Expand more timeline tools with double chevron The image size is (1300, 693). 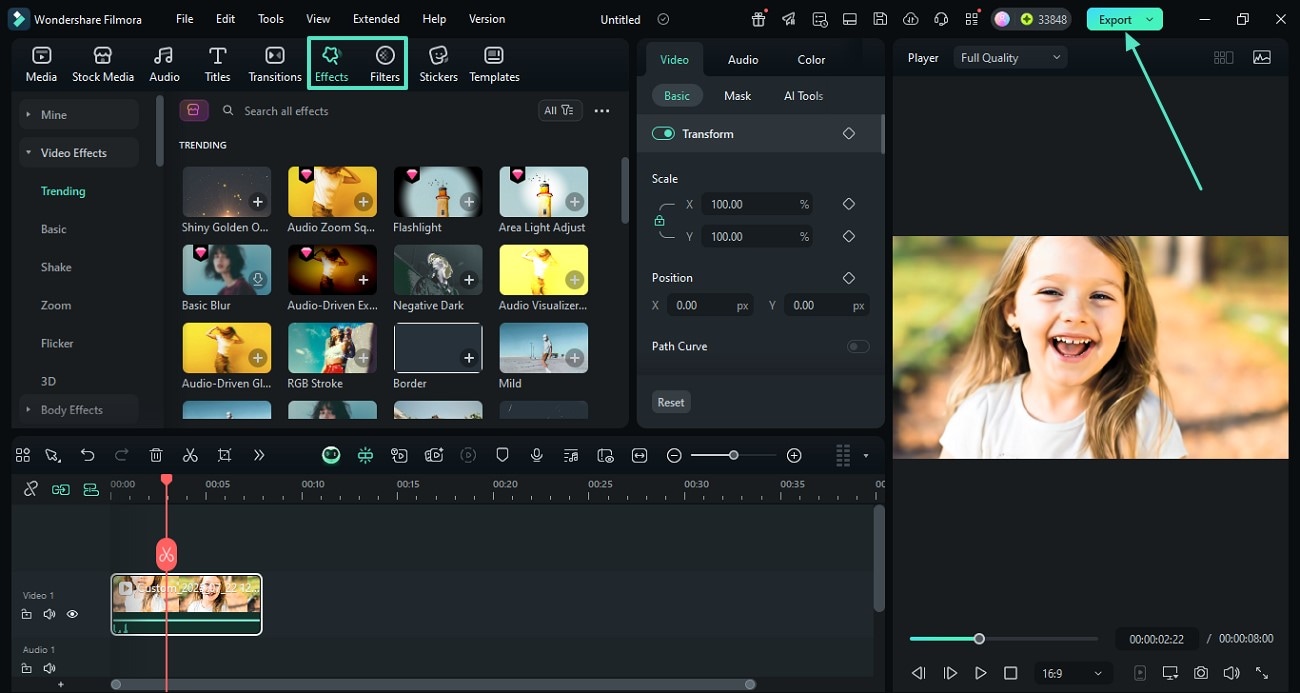coord(258,455)
